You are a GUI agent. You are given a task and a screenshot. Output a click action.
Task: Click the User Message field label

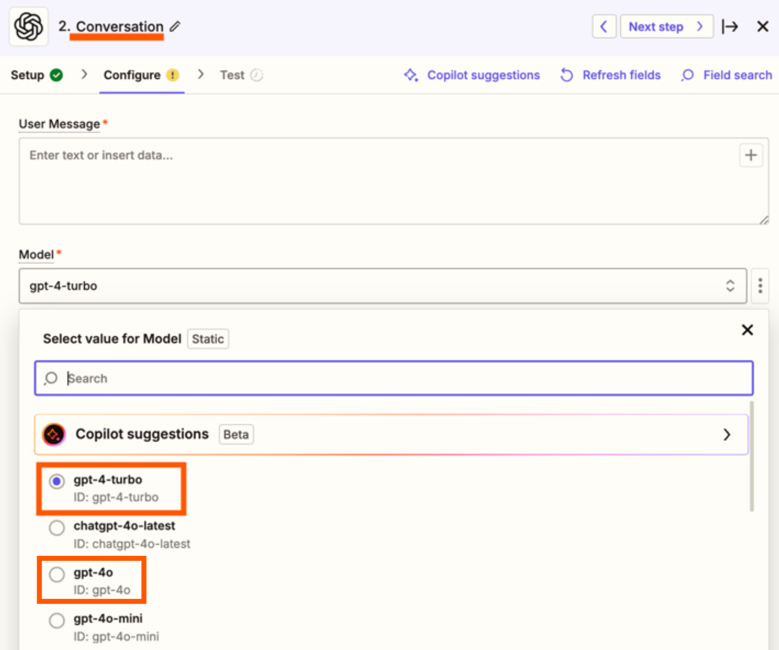click(59, 124)
